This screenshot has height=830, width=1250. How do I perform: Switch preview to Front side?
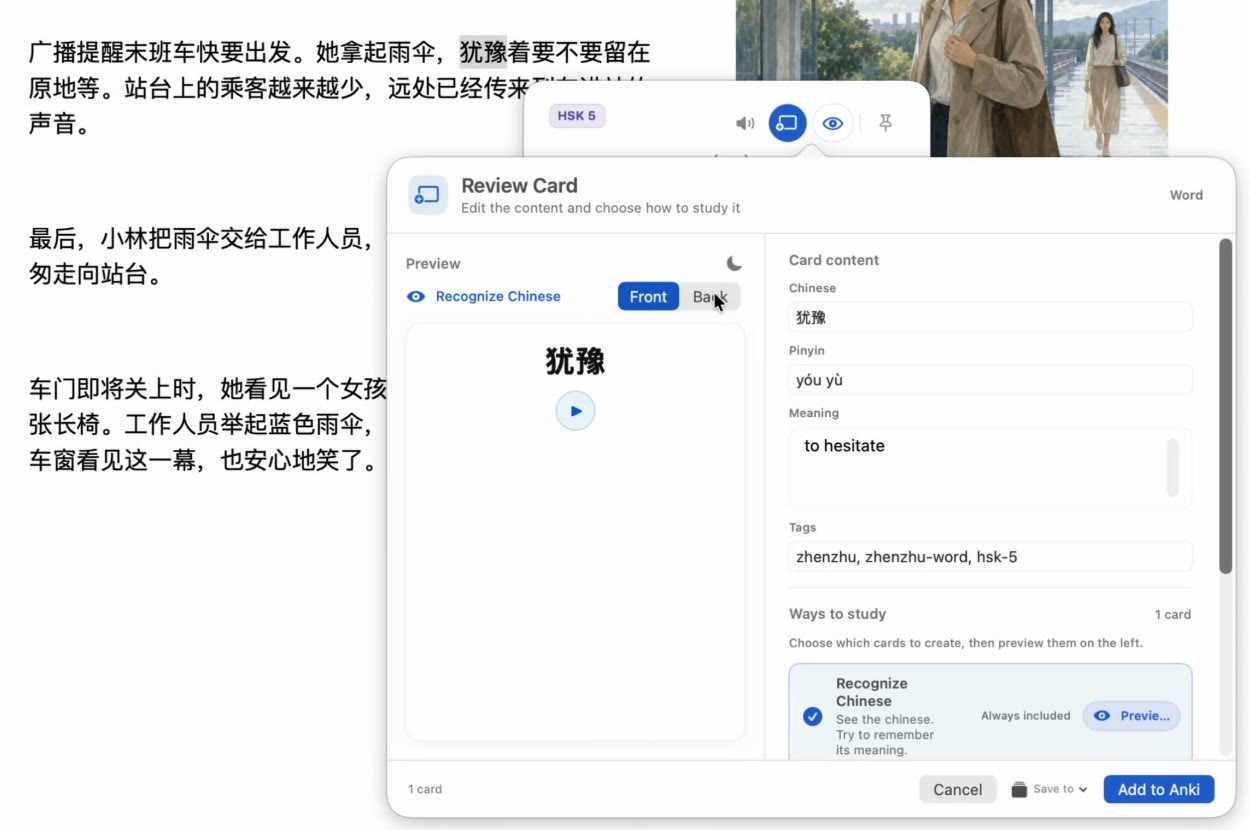pos(648,296)
